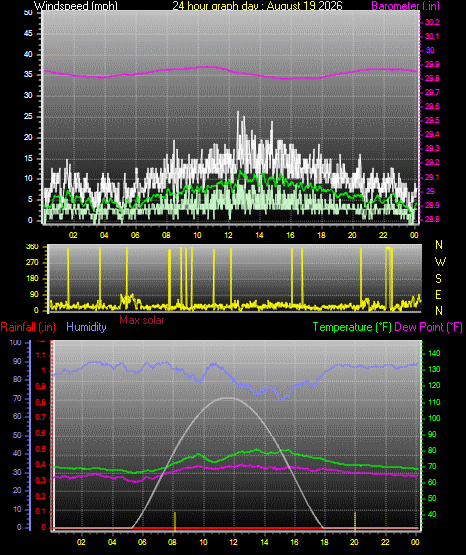The image size is (466, 555).
Task: Click the "360" wind direction axis value
Action: [x=32, y=247]
